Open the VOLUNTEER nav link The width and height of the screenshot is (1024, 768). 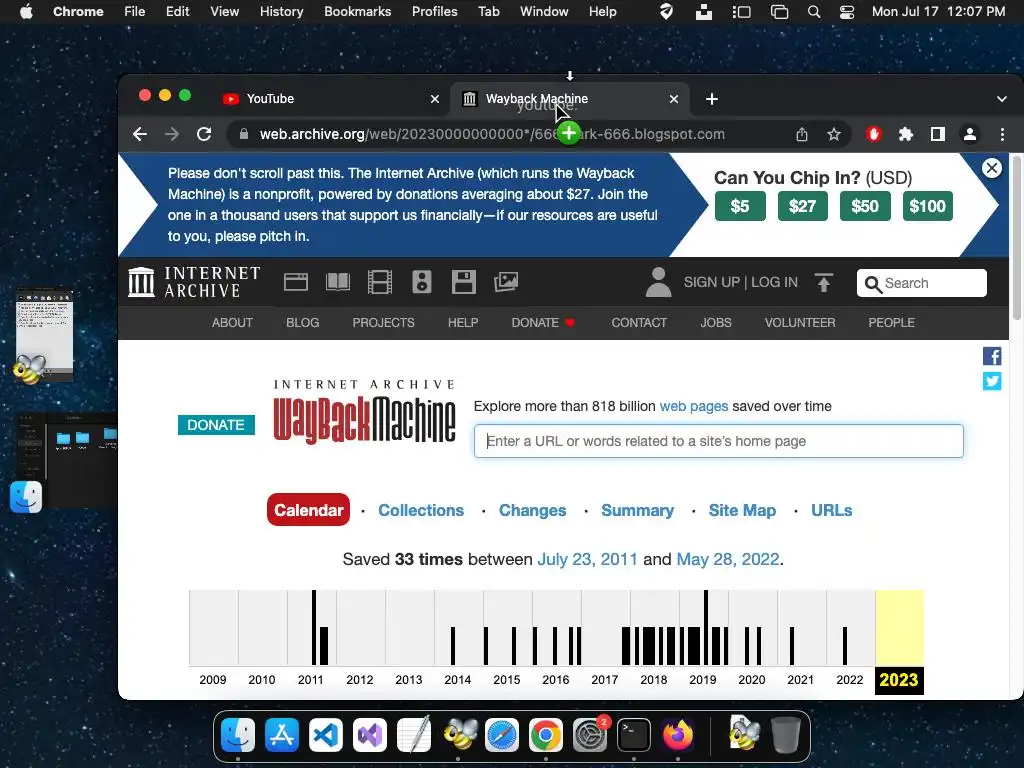(x=799, y=323)
